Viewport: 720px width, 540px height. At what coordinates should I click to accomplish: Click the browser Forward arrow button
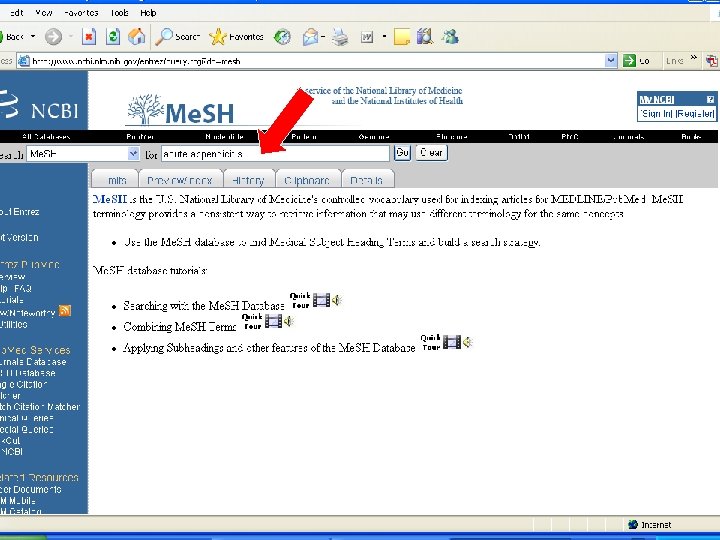click(53, 37)
